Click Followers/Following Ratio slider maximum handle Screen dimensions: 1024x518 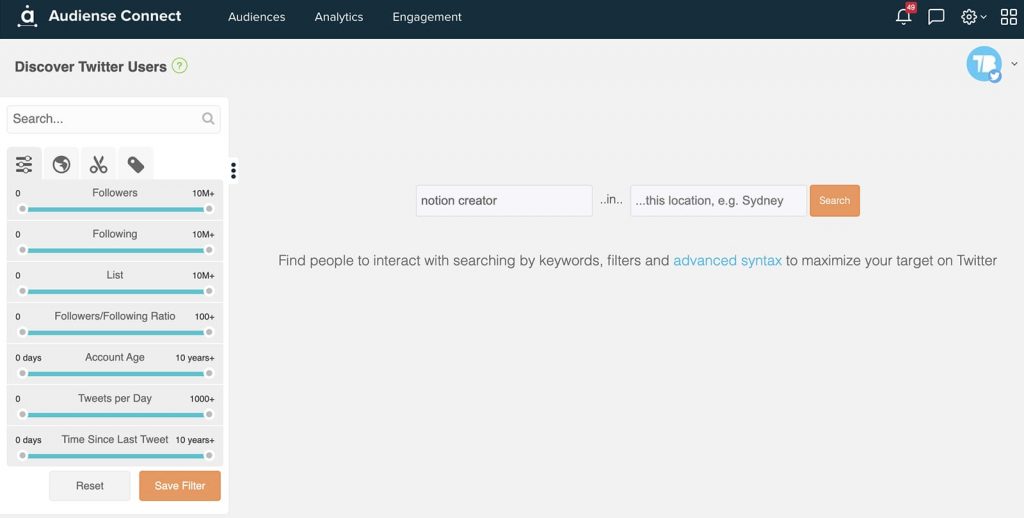coord(209,332)
